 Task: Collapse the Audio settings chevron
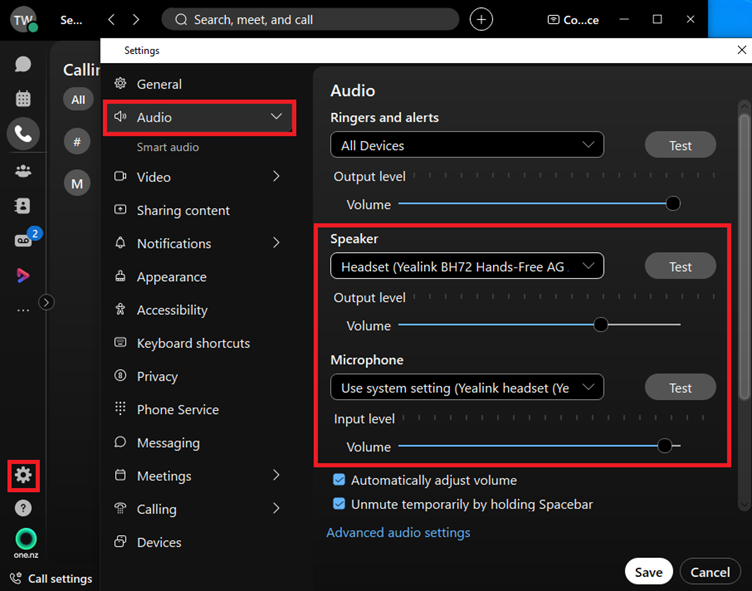point(276,117)
